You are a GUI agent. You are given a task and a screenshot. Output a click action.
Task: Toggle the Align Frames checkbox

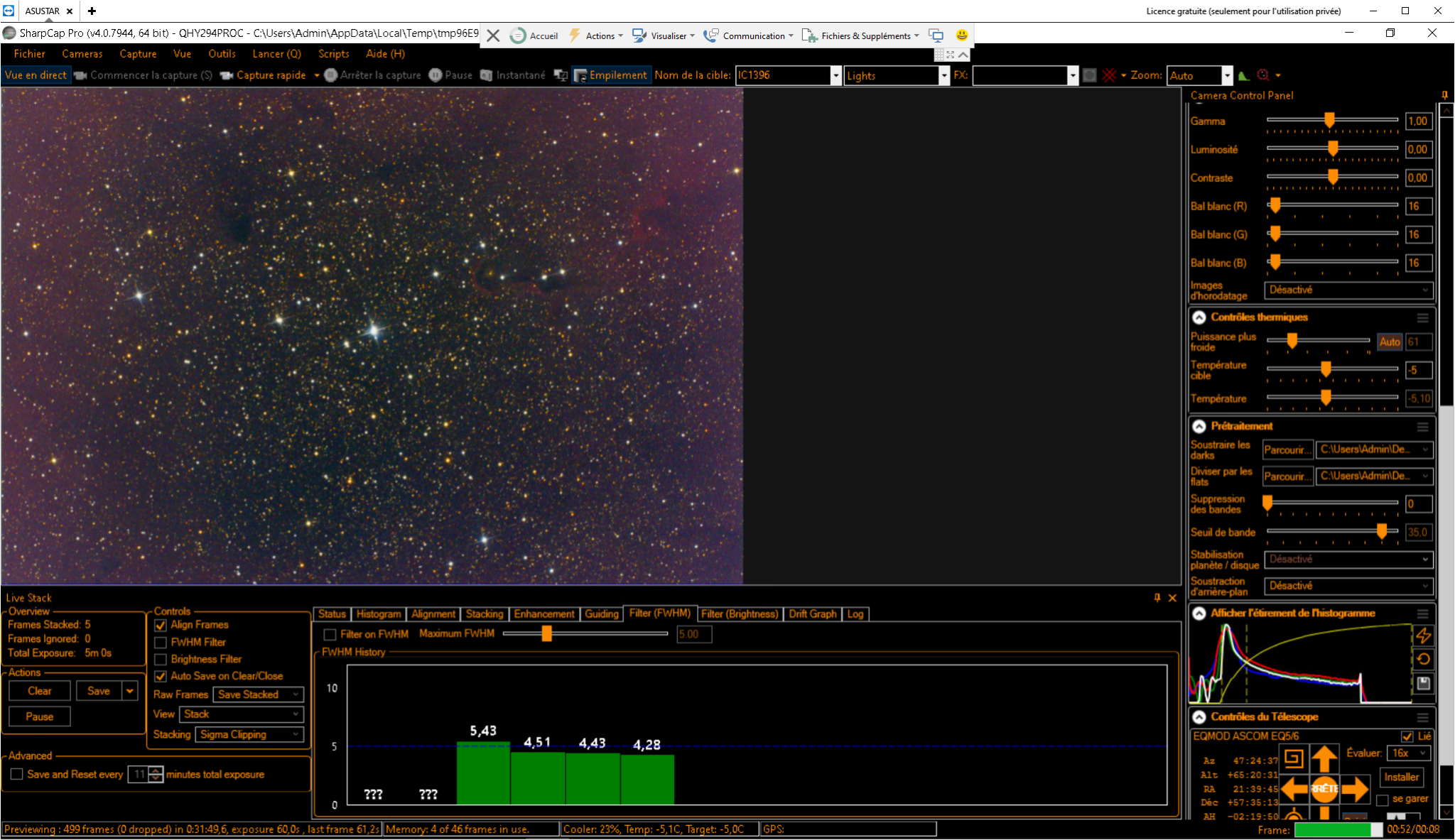click(161, 625)
